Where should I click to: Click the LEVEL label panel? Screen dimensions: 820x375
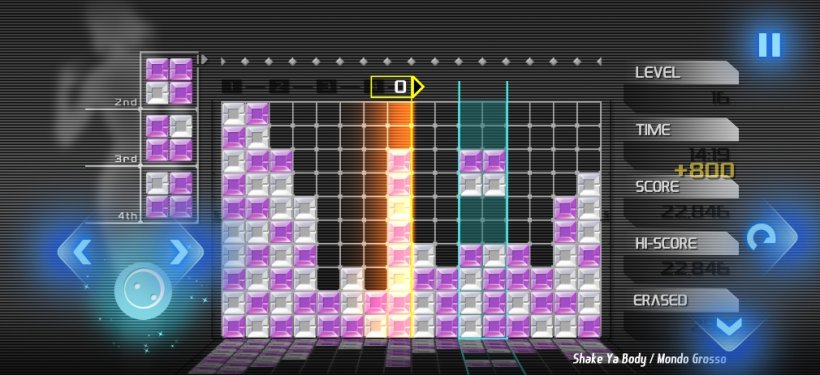(x=682, y=73)
